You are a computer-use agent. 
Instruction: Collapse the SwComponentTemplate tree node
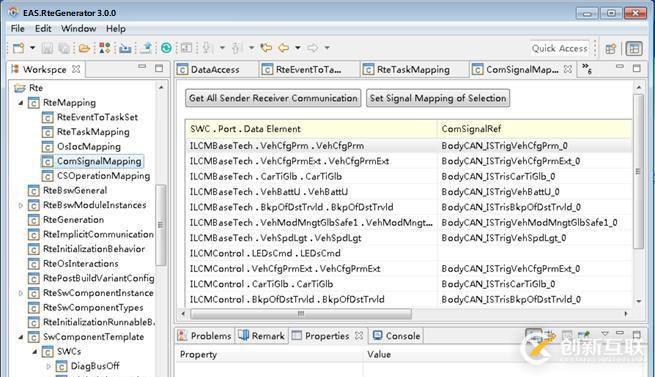pyautogui.click(x=20, y=337)
